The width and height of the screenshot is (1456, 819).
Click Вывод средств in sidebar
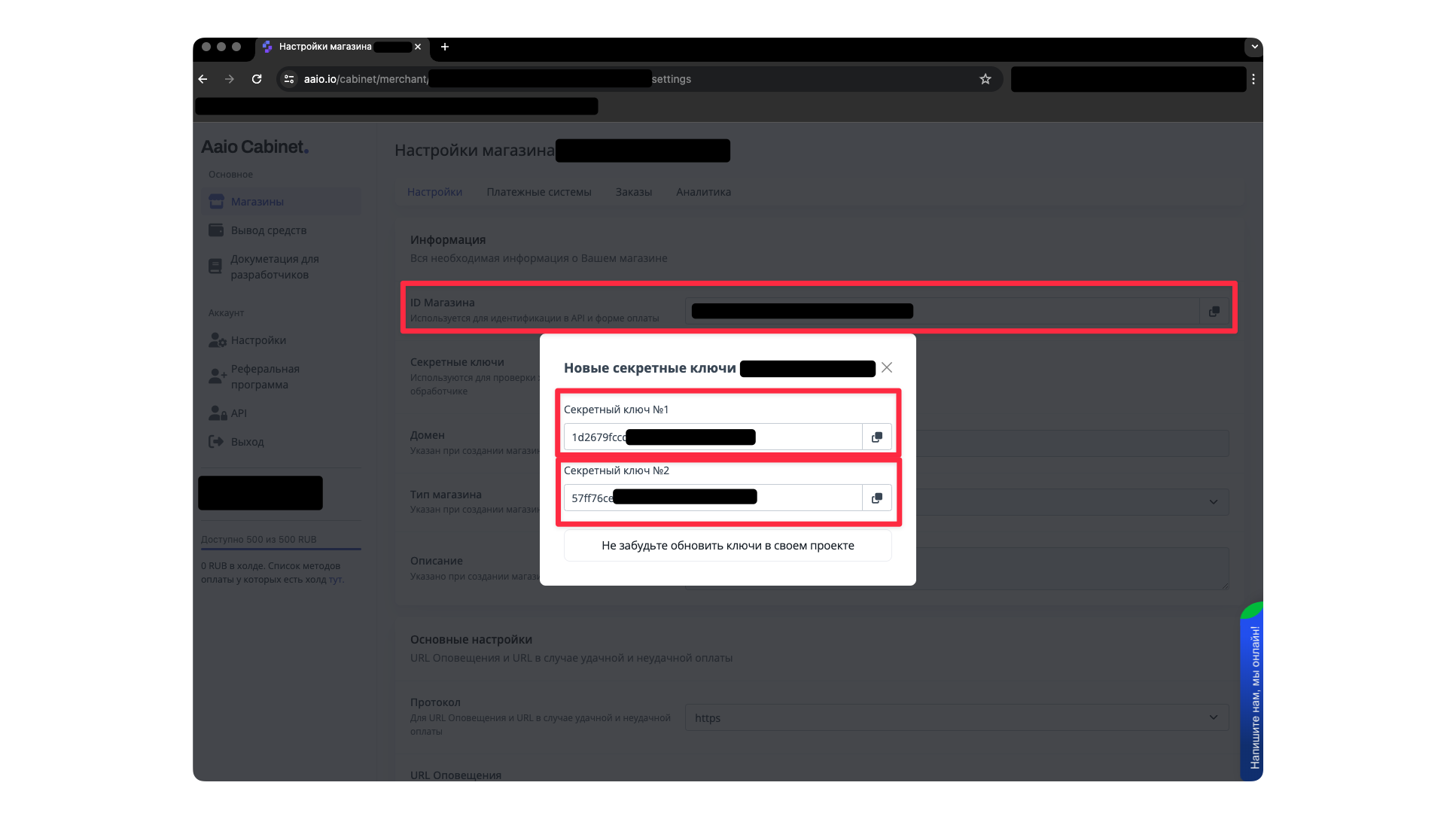(268, 230)
